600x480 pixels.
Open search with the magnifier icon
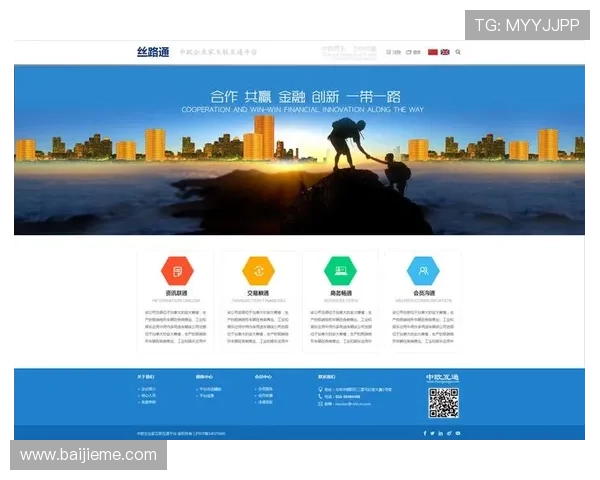(x=458, y=52)
